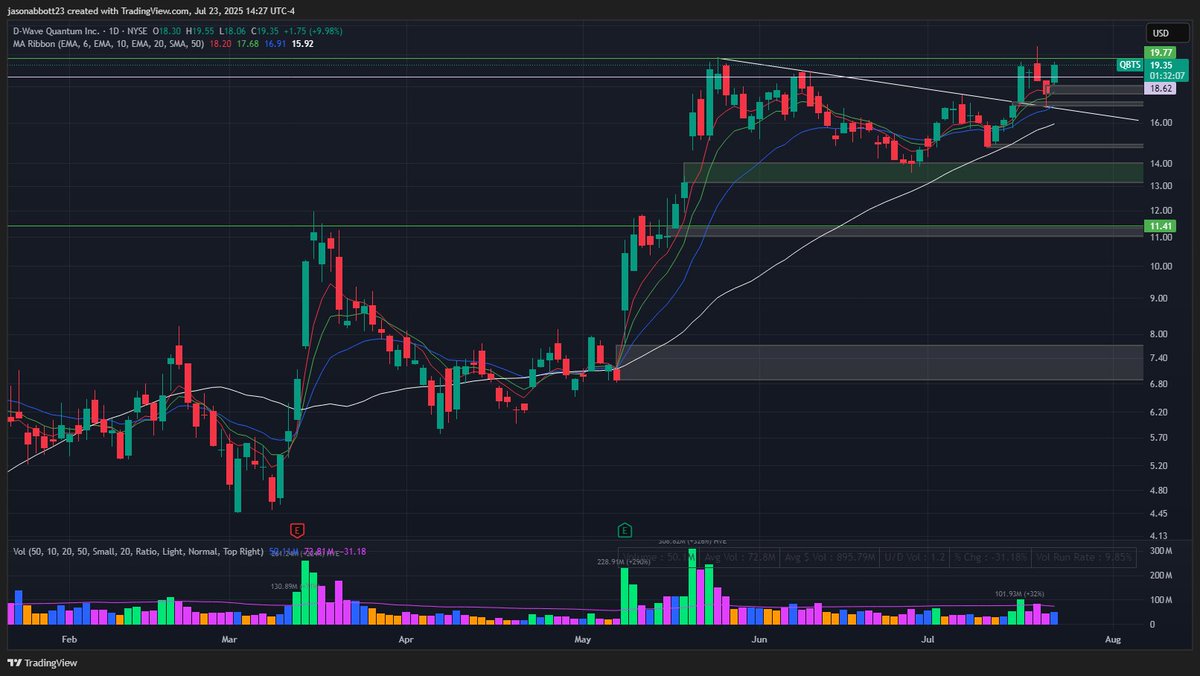
Task: Click the QBTS symbol tag on price axis
Action: click(1130, 65)
